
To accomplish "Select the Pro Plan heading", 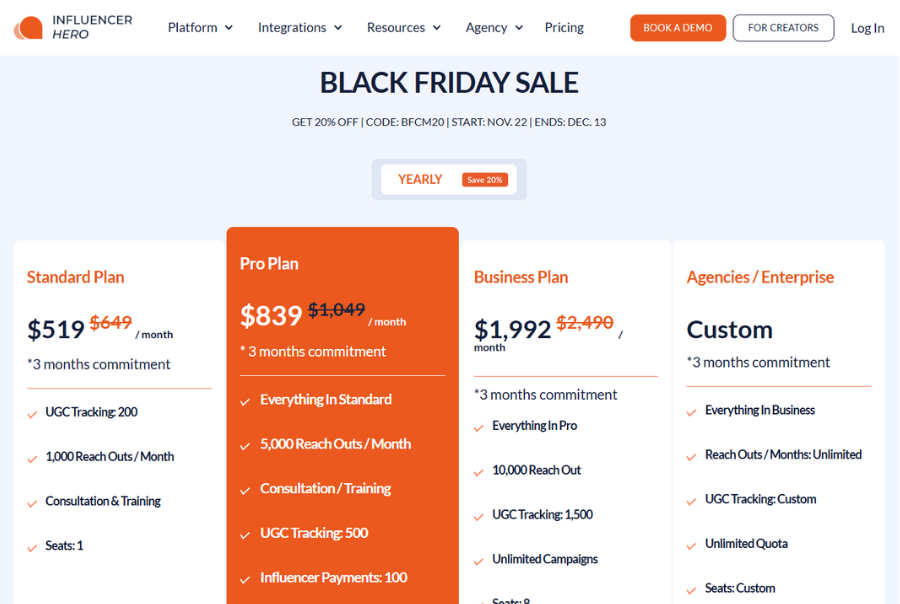I will 269,264.
